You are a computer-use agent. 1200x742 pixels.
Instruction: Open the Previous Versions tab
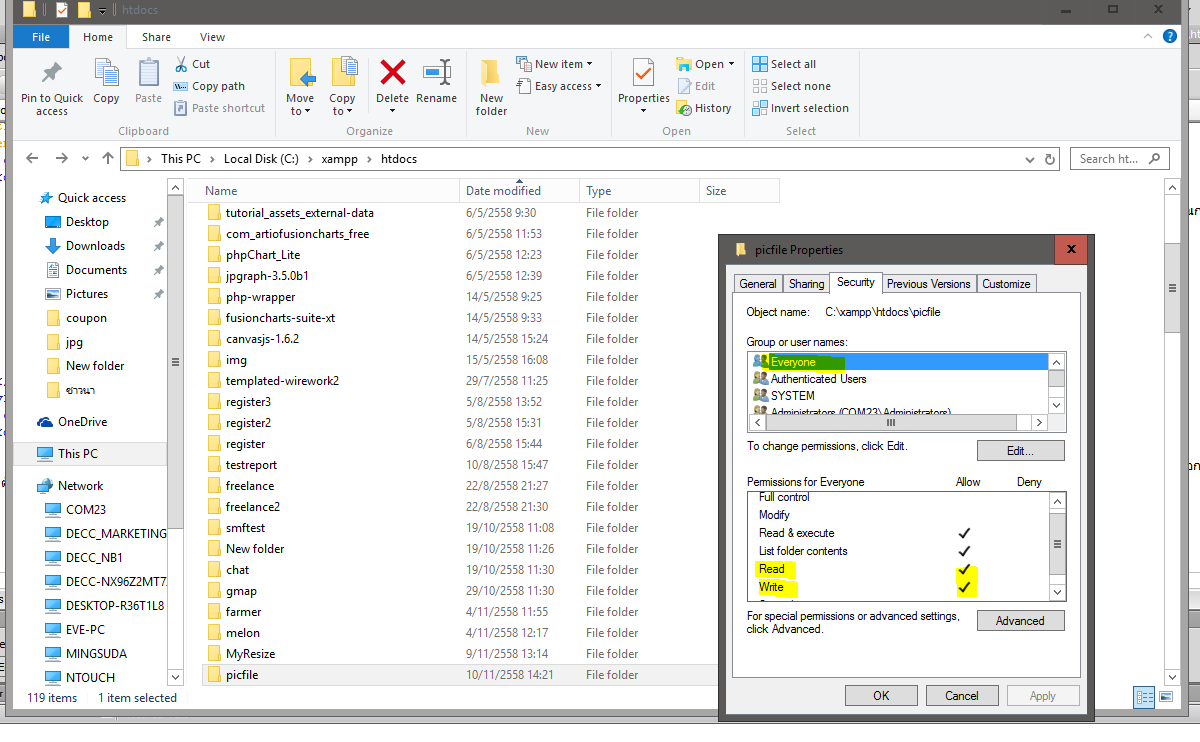click(929, 284)
